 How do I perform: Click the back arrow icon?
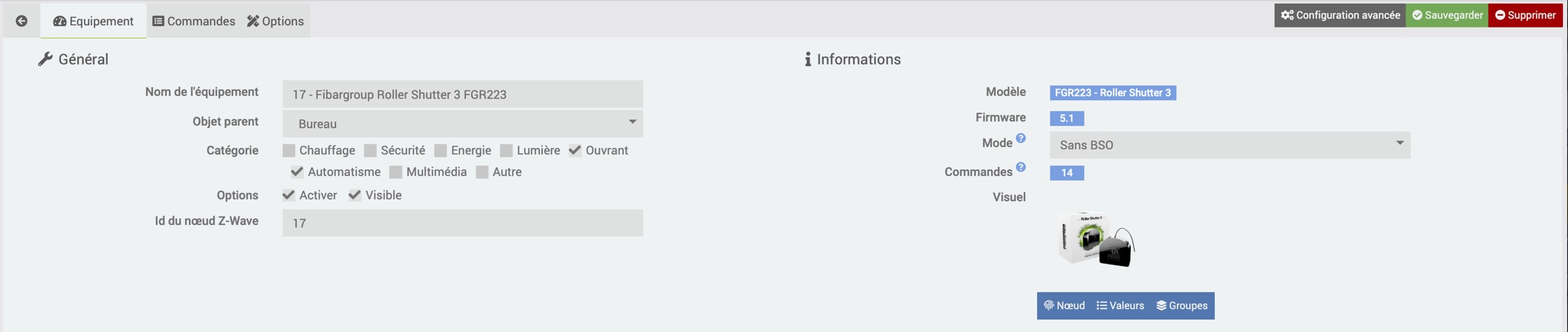click(x=22, y=21)
